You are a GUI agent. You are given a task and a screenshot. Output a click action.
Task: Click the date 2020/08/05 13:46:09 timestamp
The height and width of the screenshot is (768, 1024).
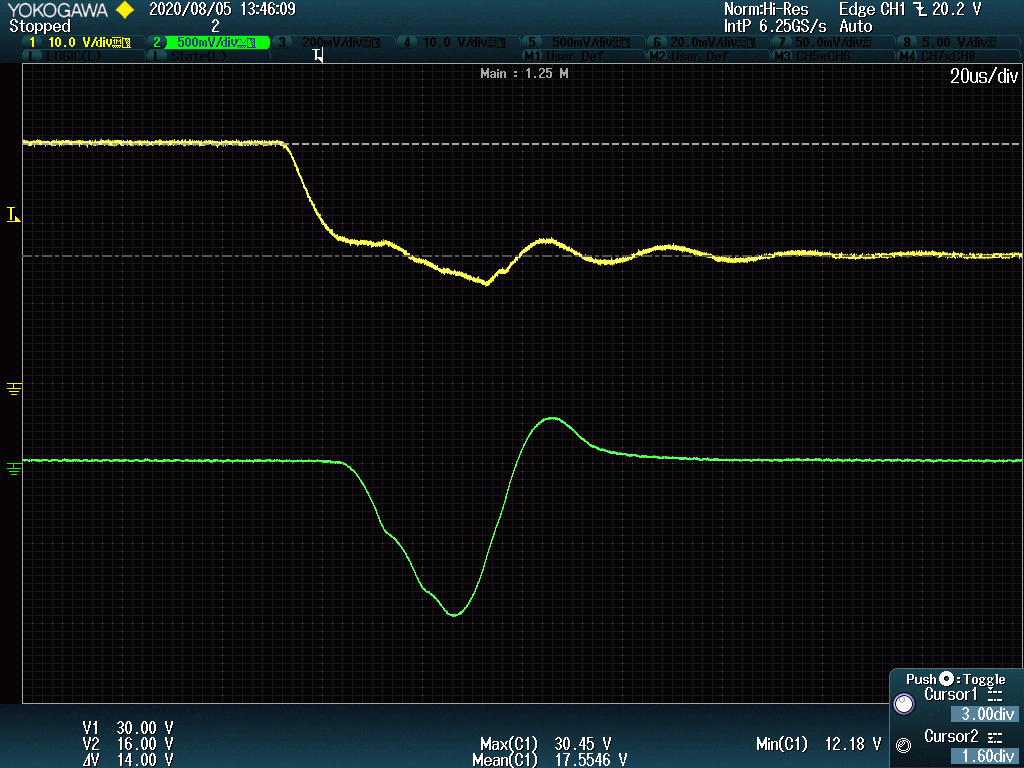pyautogui.click(x=222, y=10)
